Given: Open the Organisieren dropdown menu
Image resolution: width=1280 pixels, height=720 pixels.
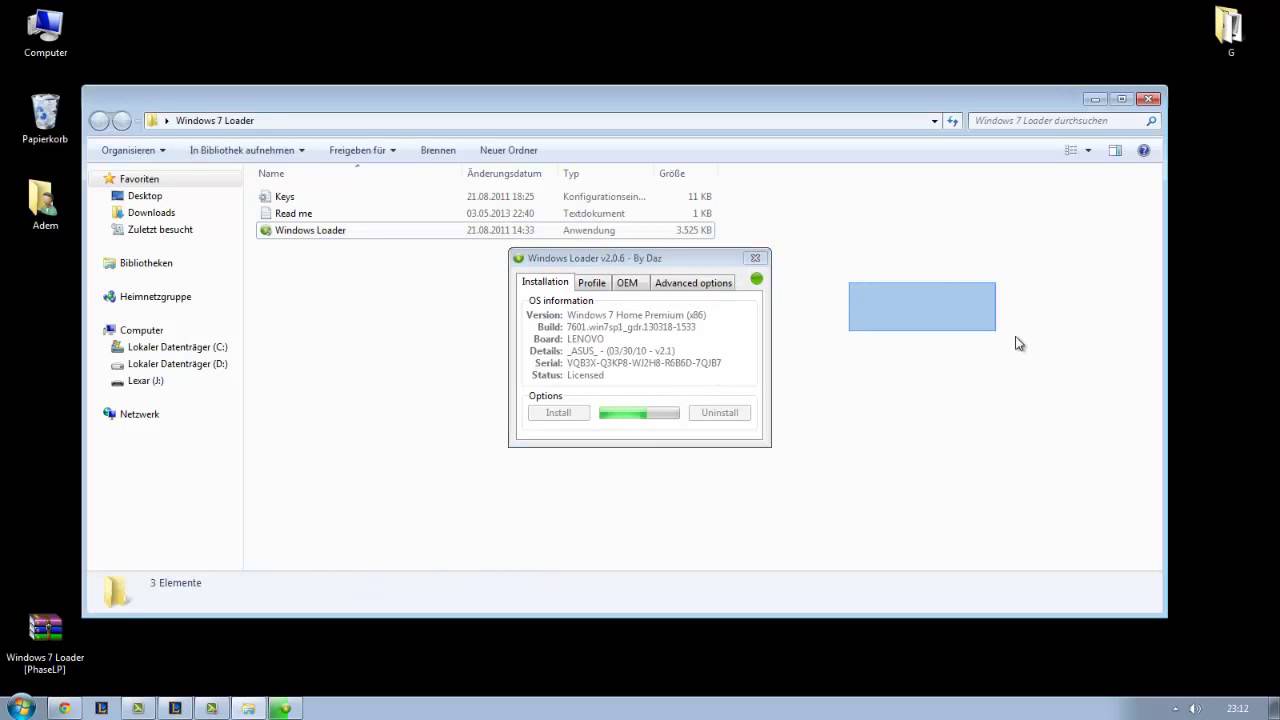Looking at the screenshot, I should pyautogui.click(x=133, y=150).
